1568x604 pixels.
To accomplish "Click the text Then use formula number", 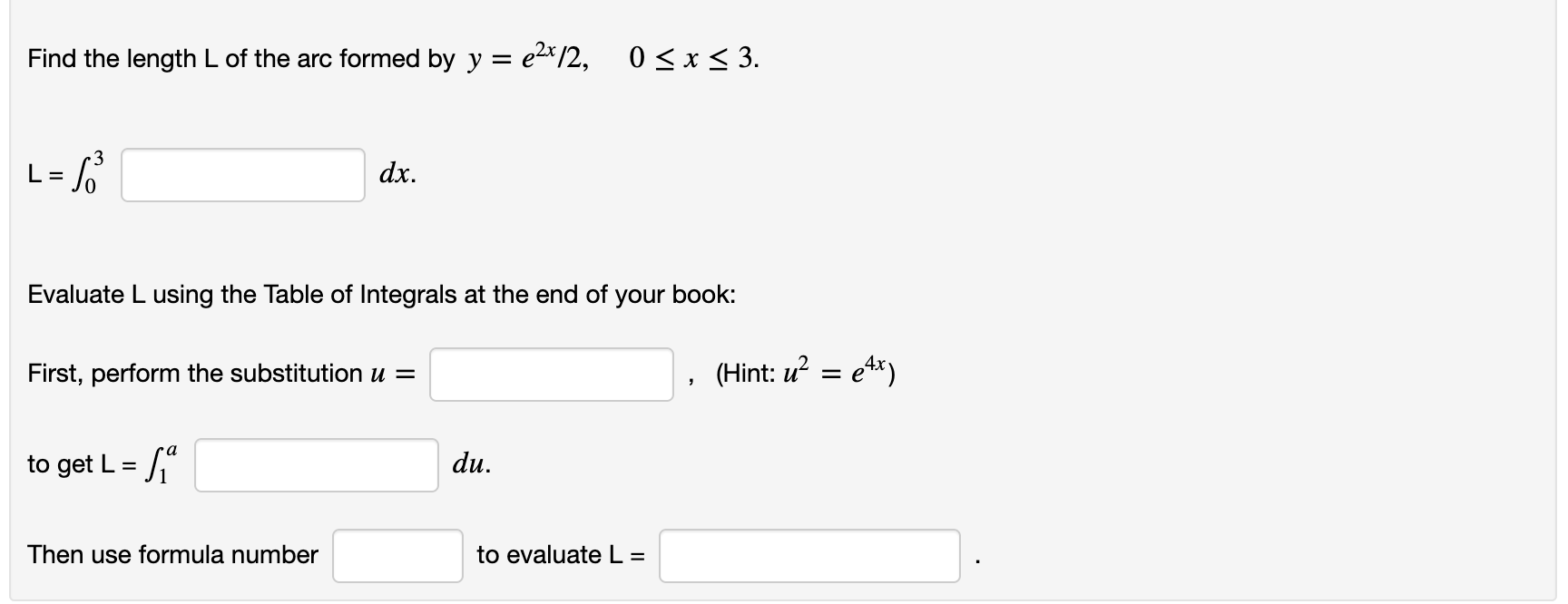I will (172, 554).
